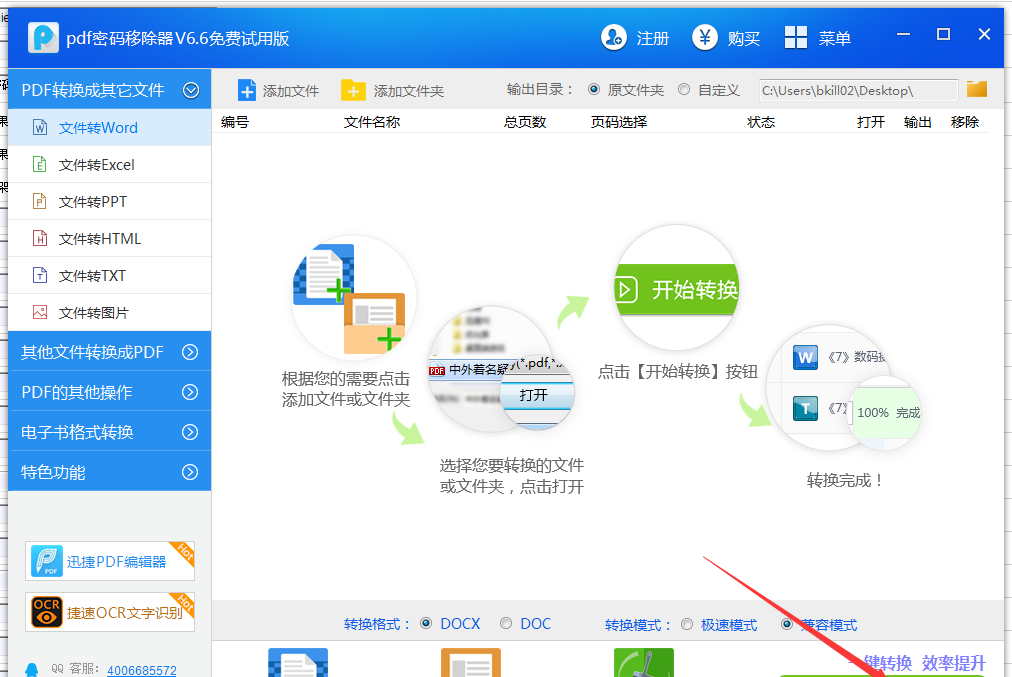Choose DOC conversion format
This screenshot has width=1012, height=677.
[506, 623]
